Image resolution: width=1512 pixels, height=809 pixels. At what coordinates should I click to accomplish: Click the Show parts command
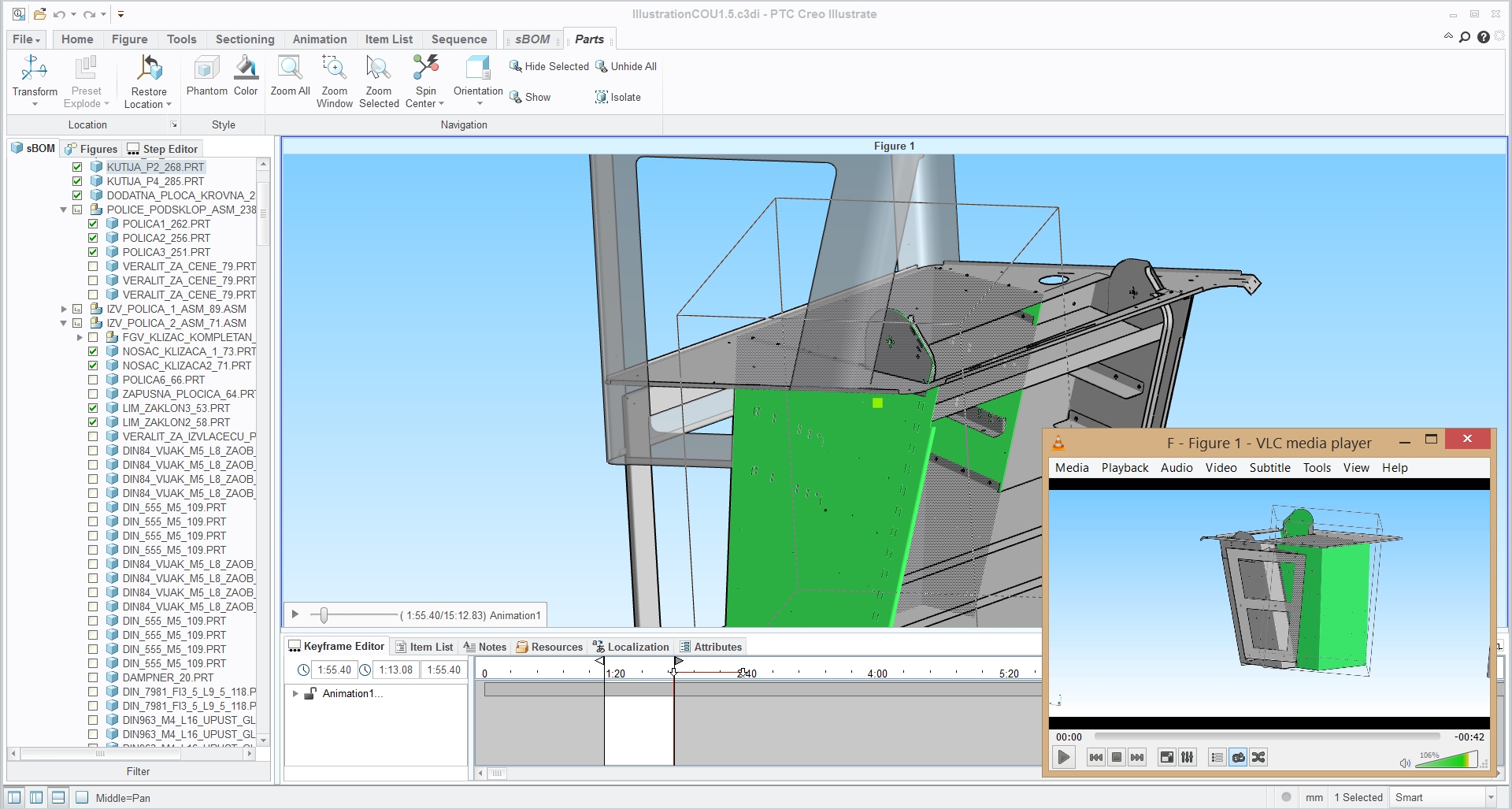point(530,97)
